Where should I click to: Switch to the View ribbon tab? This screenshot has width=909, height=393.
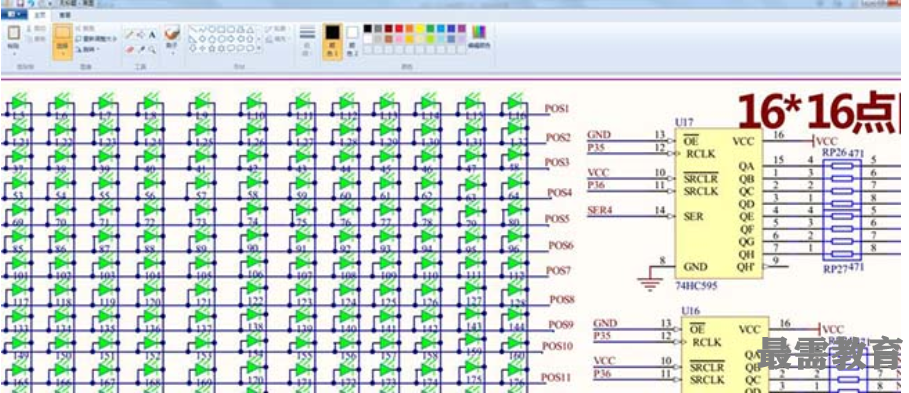65,14
